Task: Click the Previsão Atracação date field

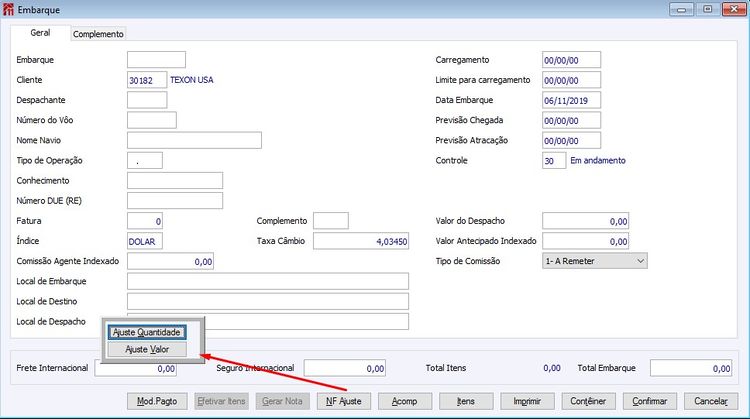Action: pos(572,140)
